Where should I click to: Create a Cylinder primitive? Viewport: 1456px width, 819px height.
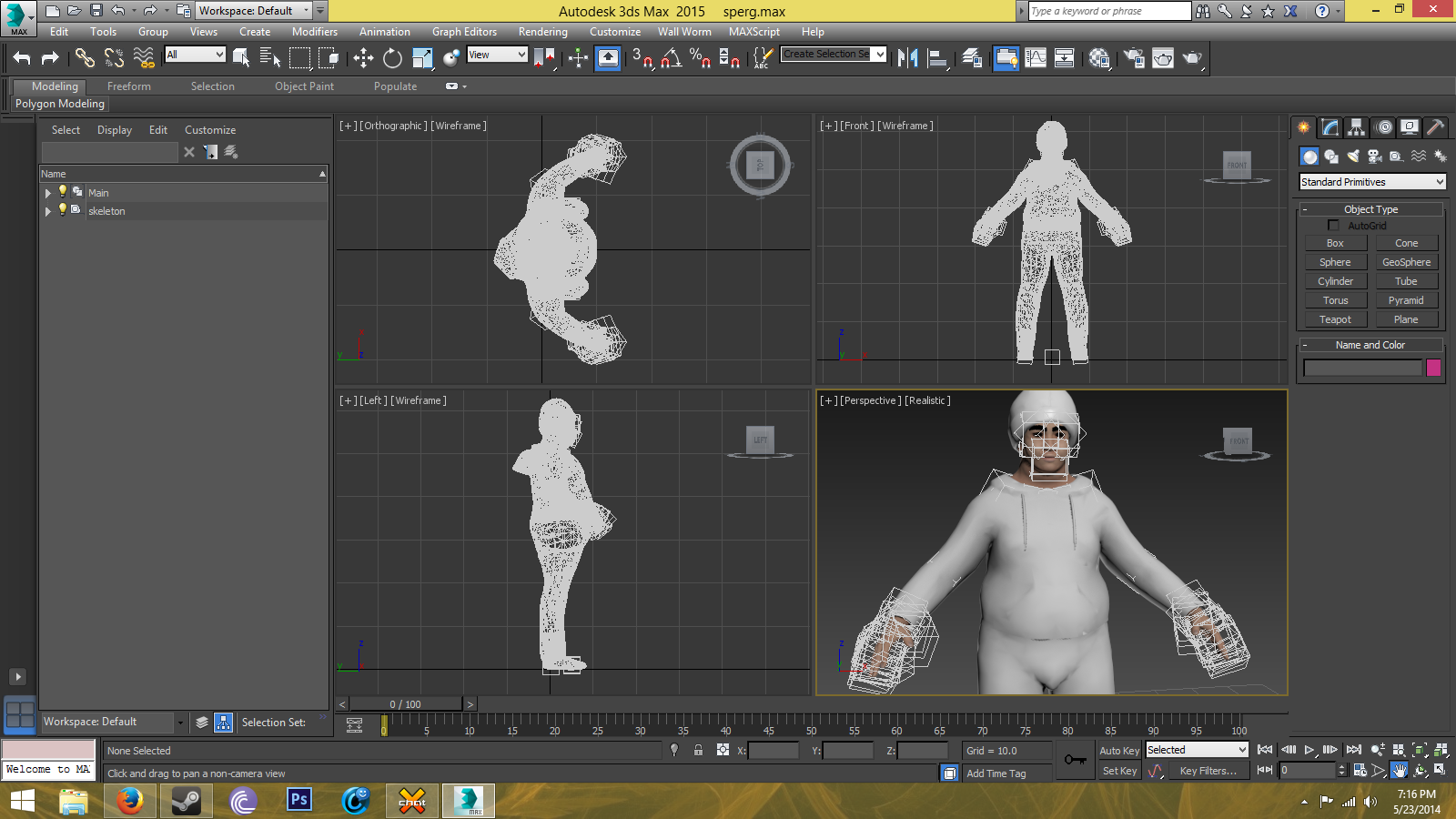(x=1335, y=281)
